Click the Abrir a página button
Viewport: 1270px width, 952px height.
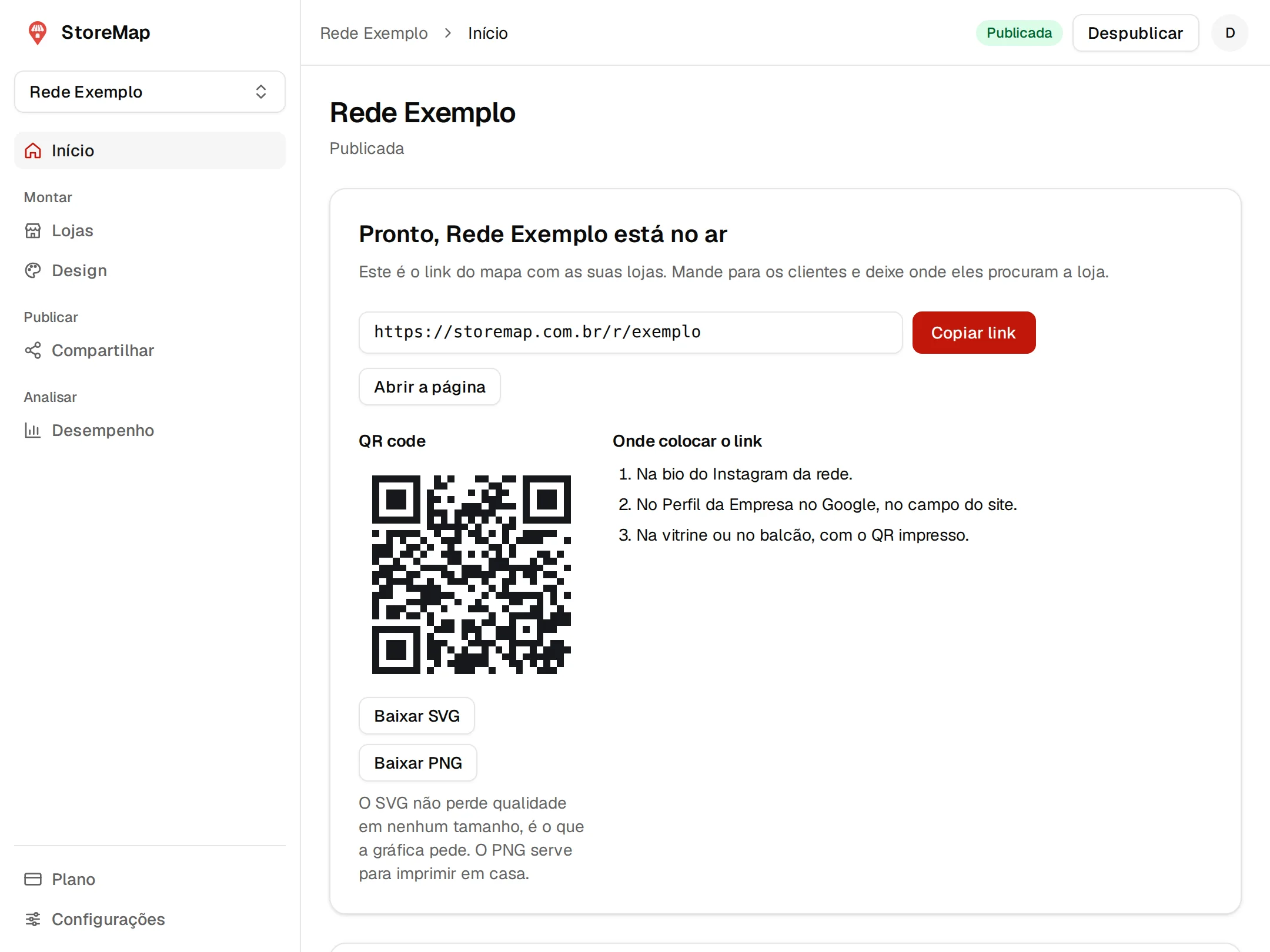(430, 387)
